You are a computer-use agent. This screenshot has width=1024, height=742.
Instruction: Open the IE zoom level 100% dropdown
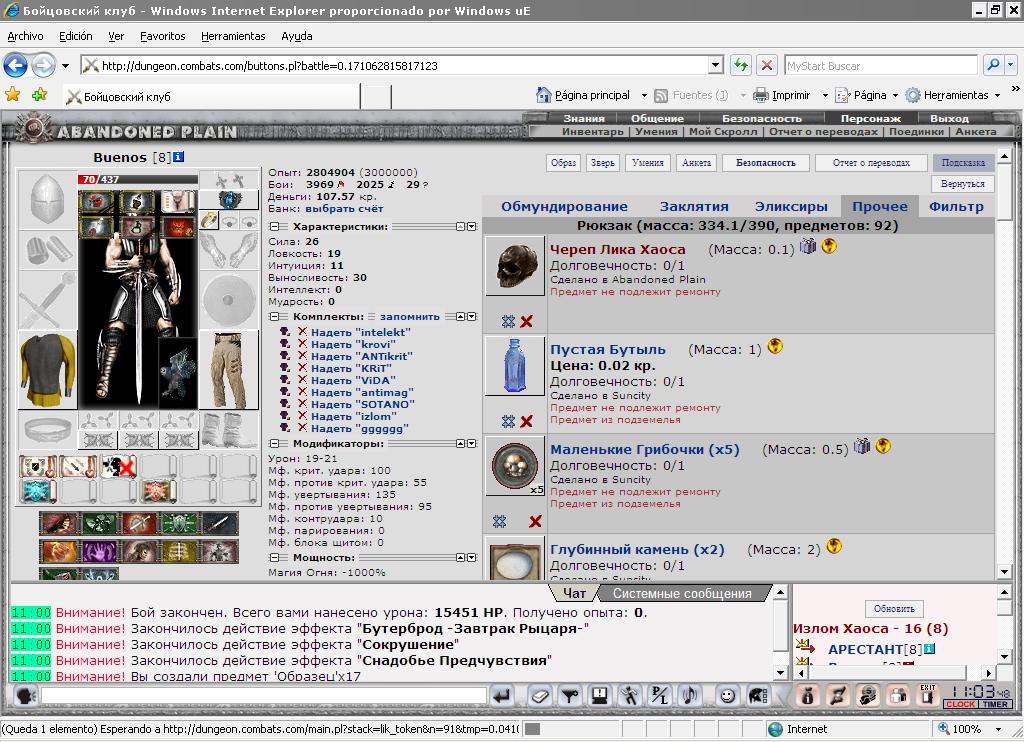[998, 729]
